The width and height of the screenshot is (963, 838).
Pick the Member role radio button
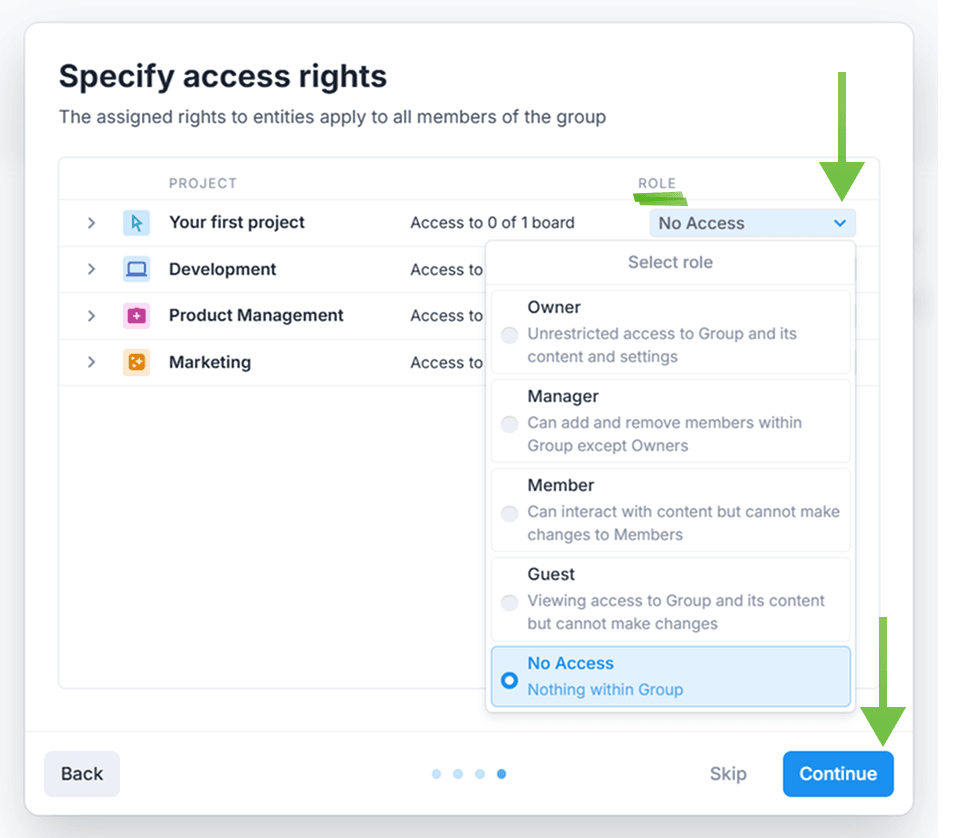click(x=510, y=513)
